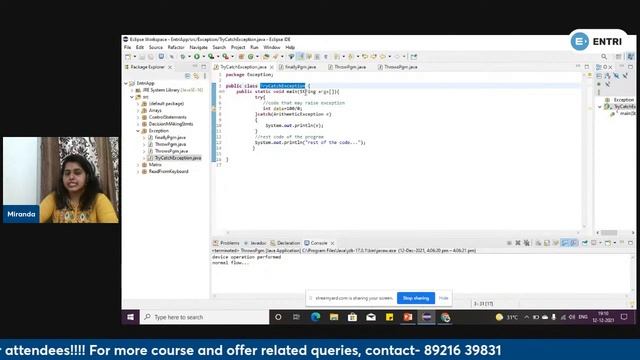Click Remove All Terminated Launches in Console

click(x=527, y=243)
